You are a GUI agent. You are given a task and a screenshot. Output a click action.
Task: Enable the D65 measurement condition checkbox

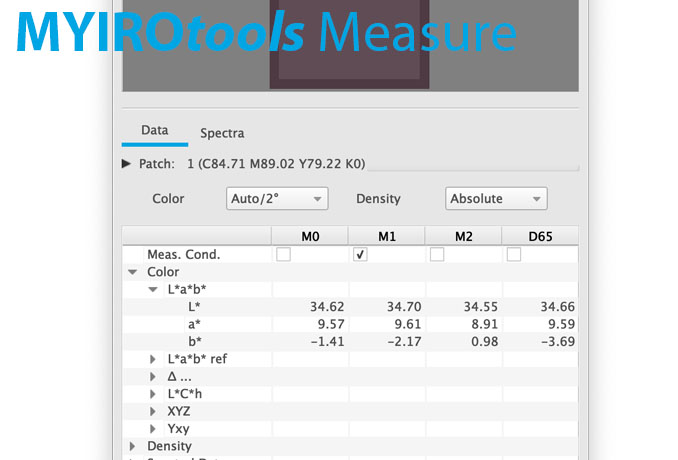[x=514, y=254]
